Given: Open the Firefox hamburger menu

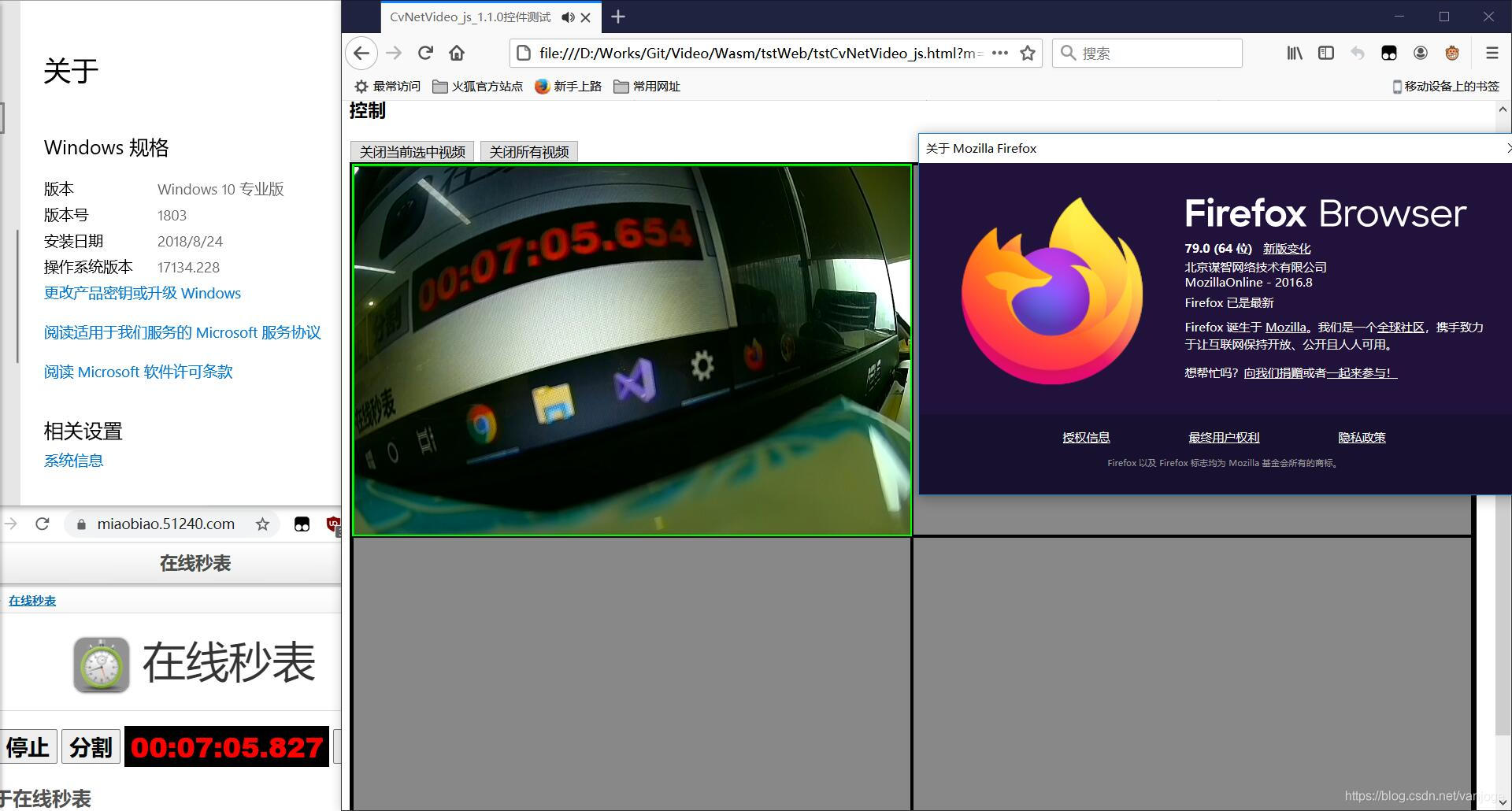Looking at the screenshot, I should tap(1492, 53).
